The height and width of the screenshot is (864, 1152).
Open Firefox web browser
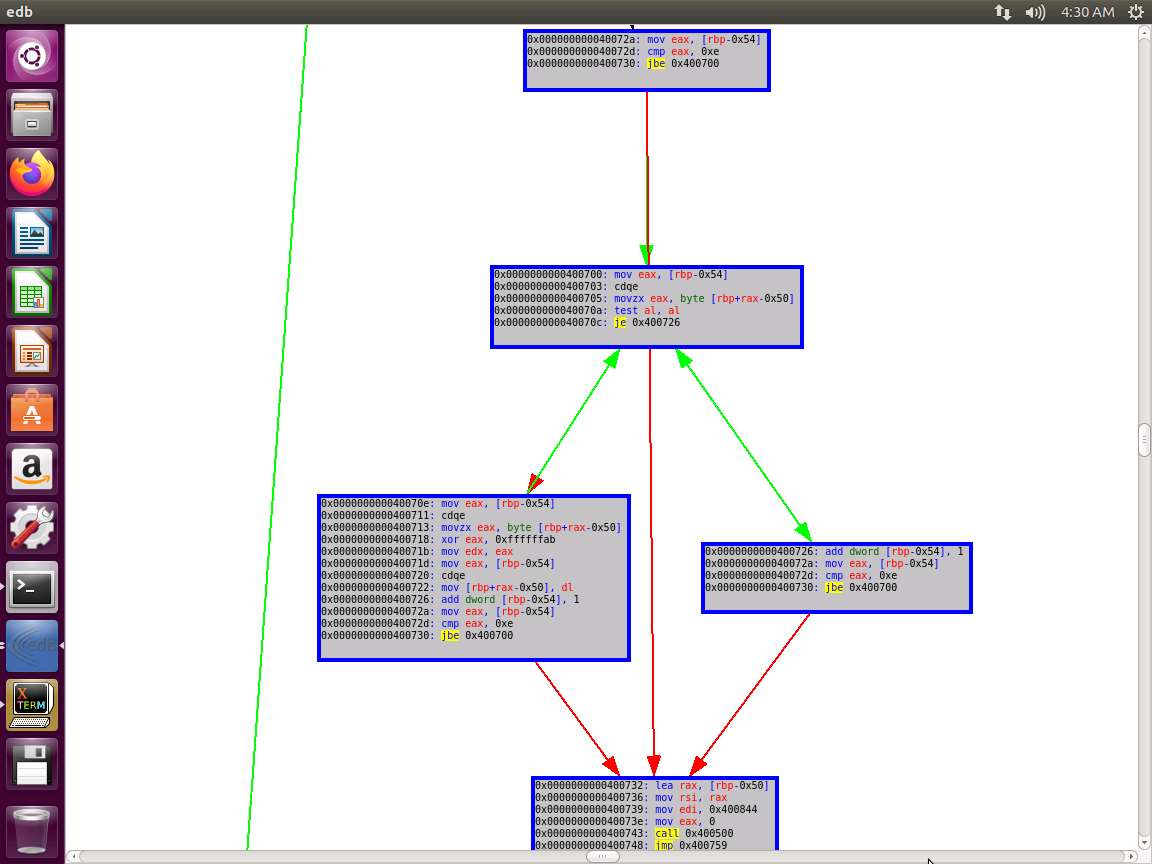pyautogui.click(x=32, y=174)
